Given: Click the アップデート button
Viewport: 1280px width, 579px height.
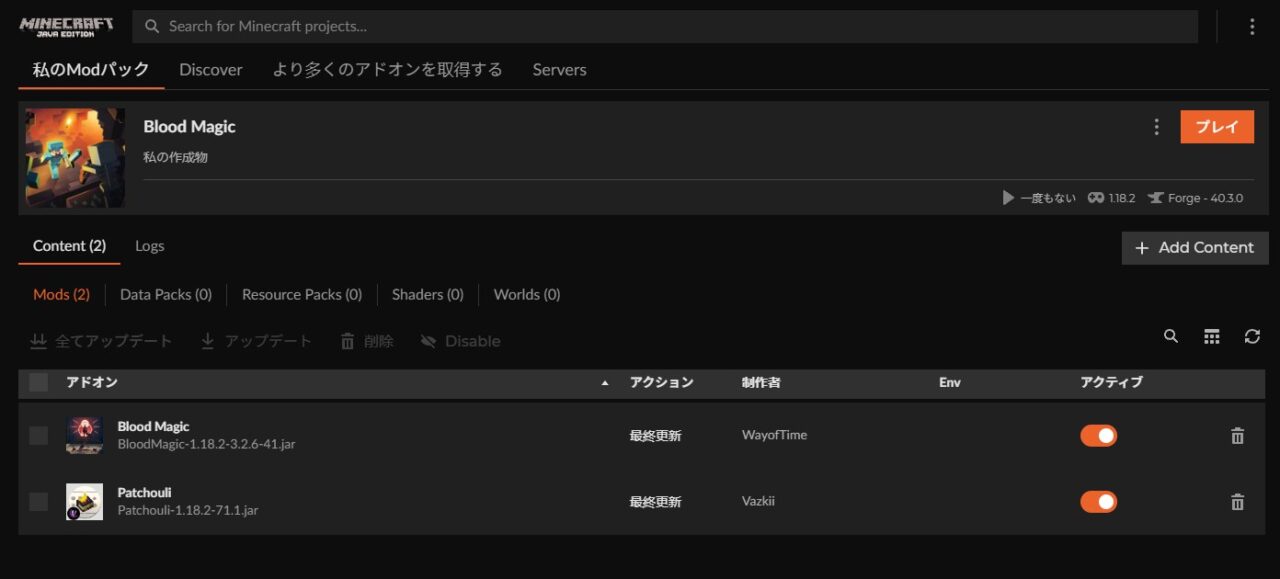Looking at the screenshot, I should pos(256,341).
